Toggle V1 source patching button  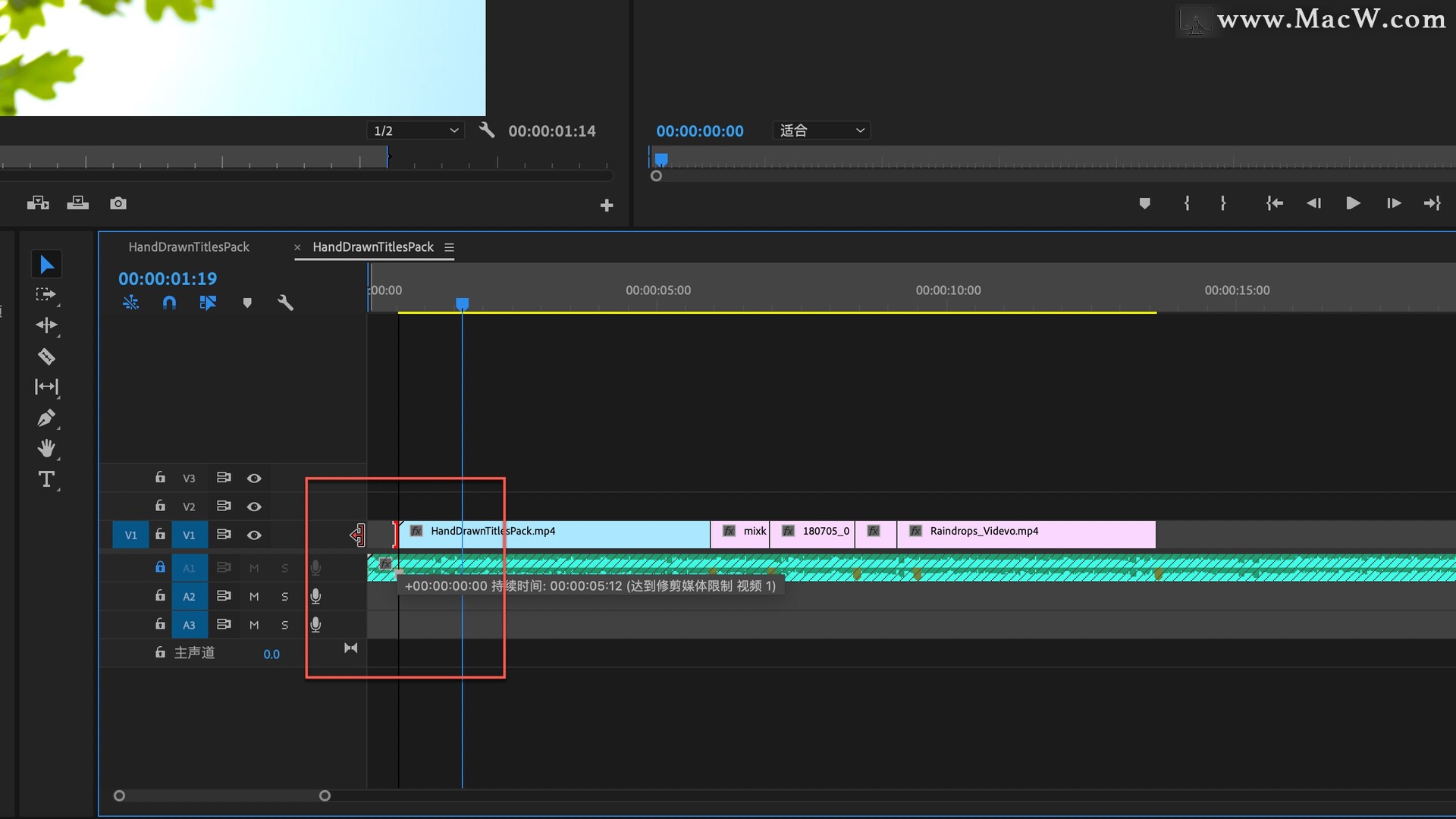click(130, 535)
